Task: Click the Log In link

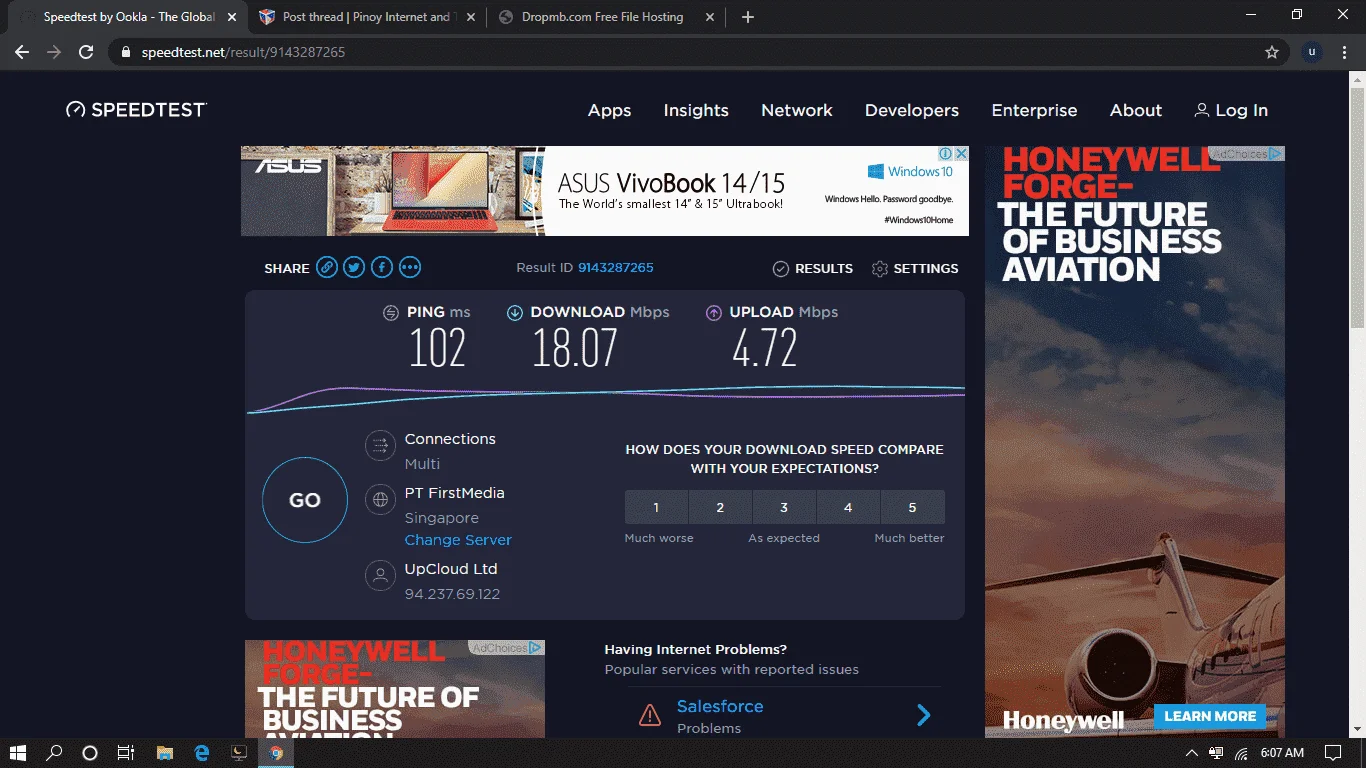Action: (1231, 110)
